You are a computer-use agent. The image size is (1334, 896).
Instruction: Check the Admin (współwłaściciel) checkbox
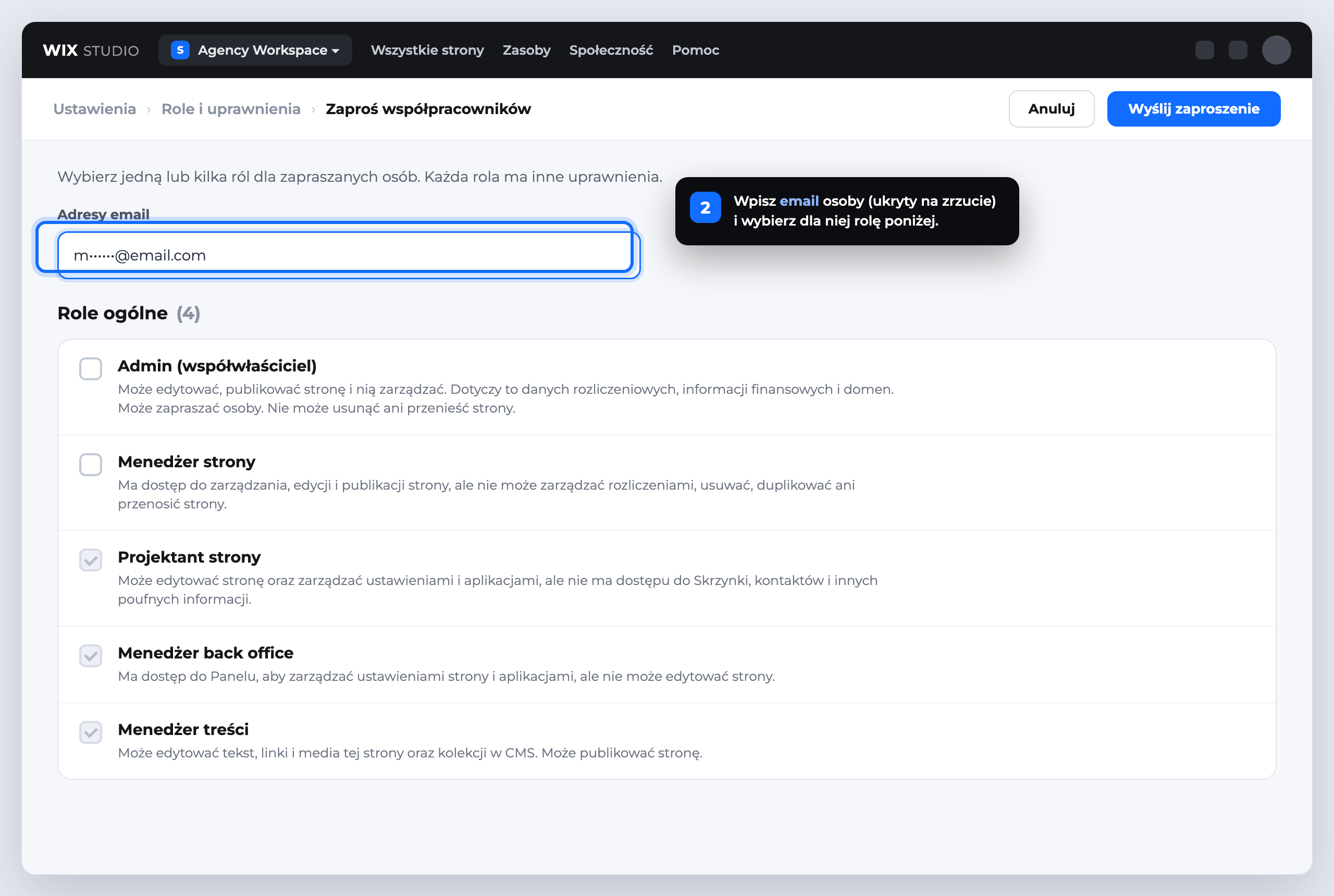91,369
